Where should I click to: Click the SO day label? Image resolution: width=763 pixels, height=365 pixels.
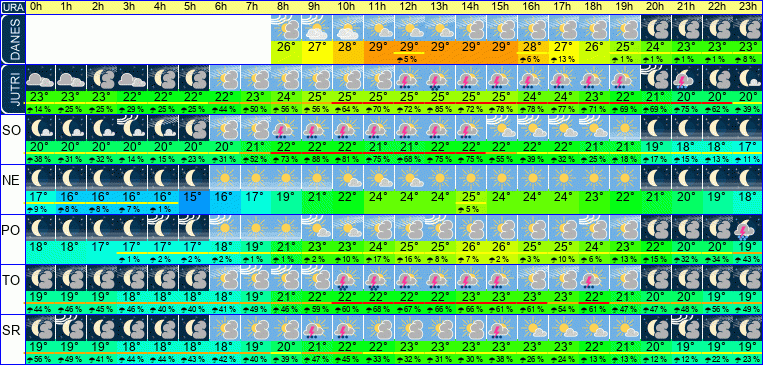(x=11, y=130)
